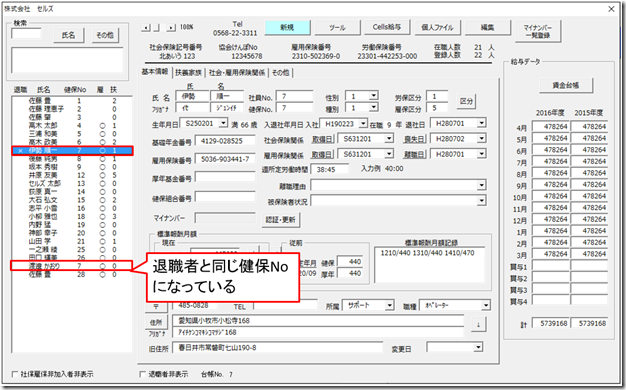Click the 喪失日 label button
The height and width of the screenshot is (390, 626).
pos(414,139)
